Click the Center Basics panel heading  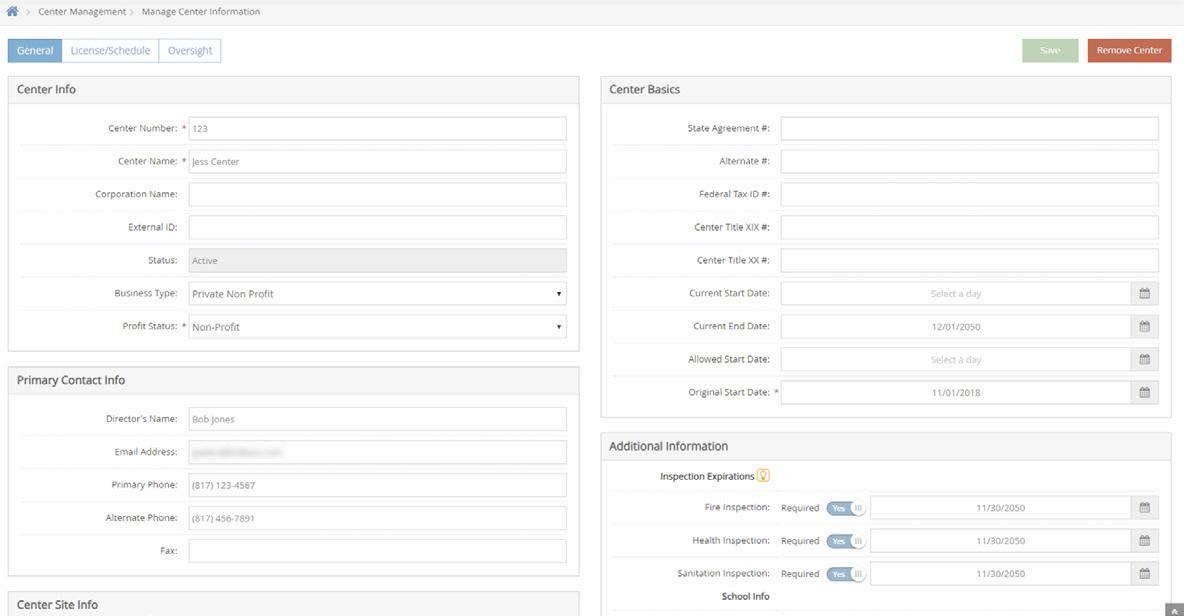coord(644,89)
